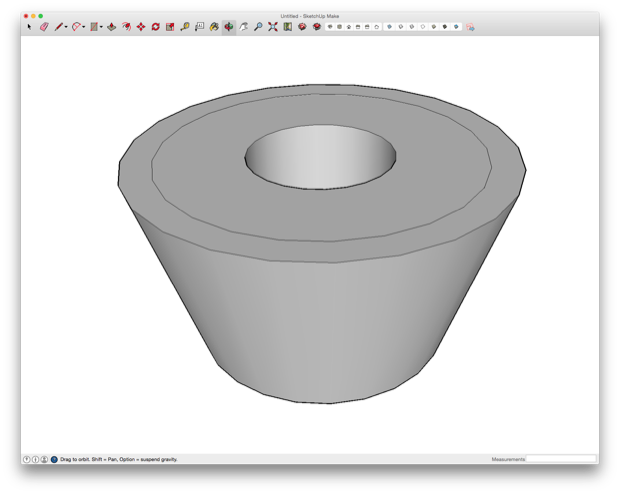Click the green zoom window button

coord(41,16)
